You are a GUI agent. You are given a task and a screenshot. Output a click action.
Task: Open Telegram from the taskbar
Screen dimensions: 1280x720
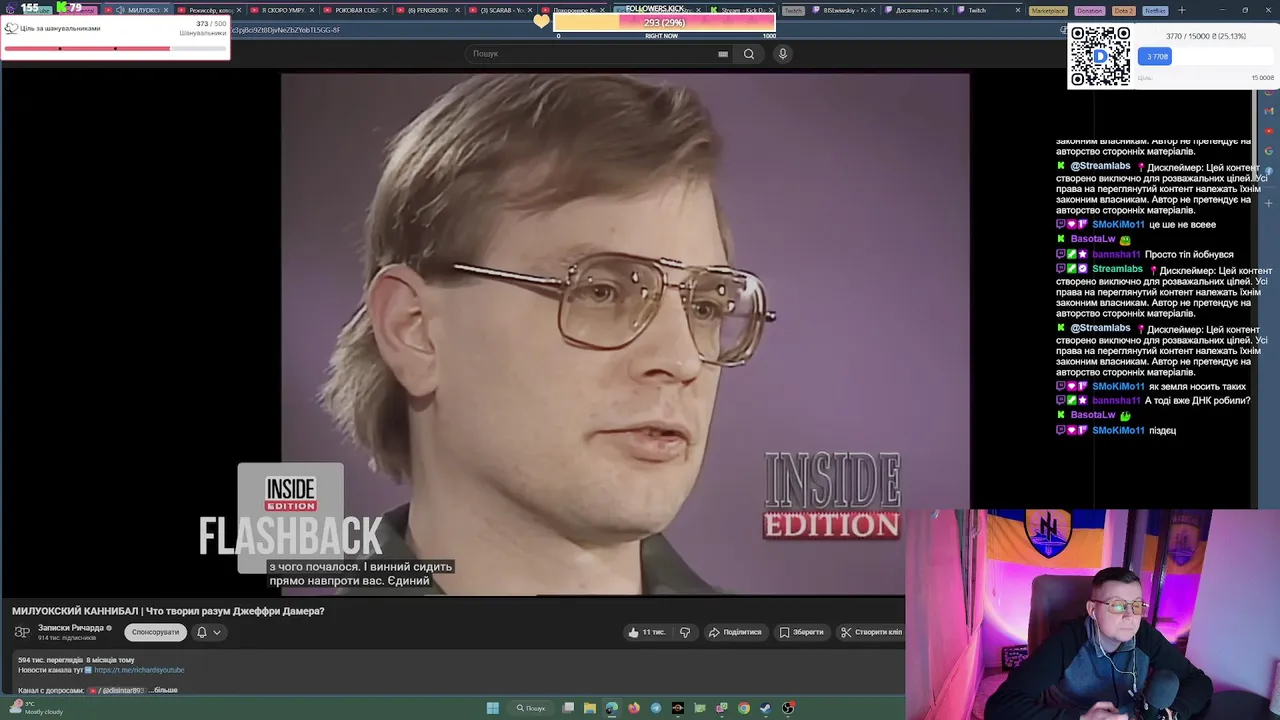point(656,708)
